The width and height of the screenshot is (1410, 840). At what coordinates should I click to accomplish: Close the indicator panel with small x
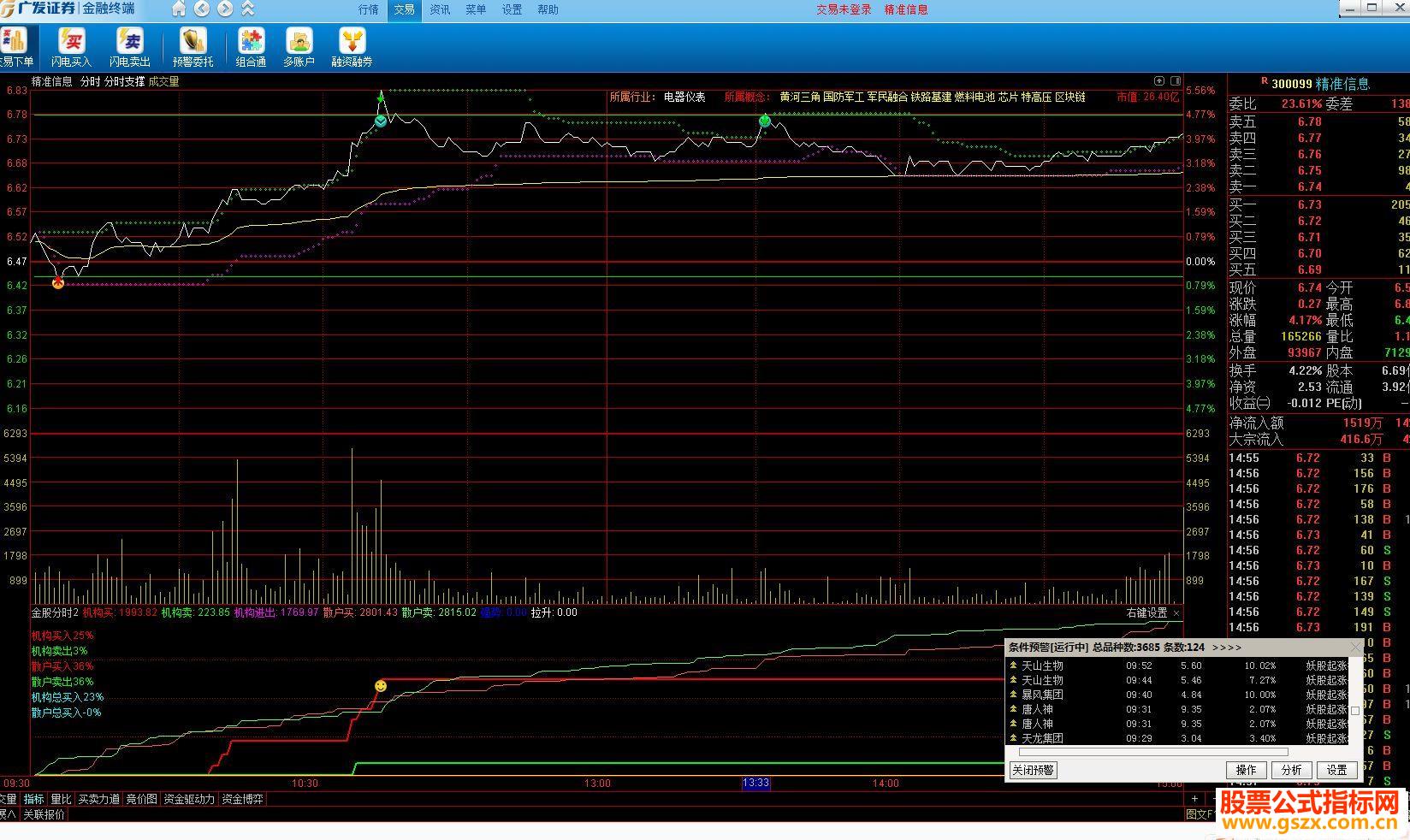click(x=1176, y=613)
